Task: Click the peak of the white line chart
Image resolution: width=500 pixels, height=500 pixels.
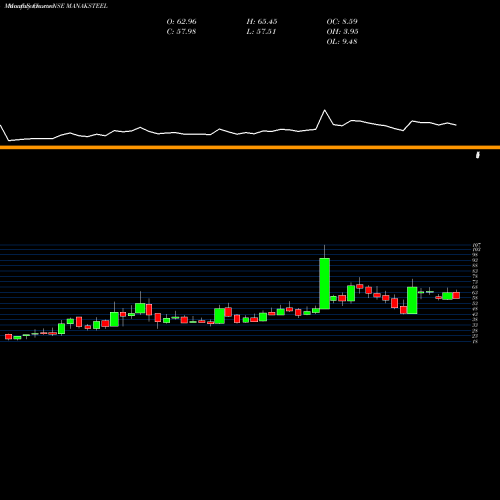Action: [325, 110]
